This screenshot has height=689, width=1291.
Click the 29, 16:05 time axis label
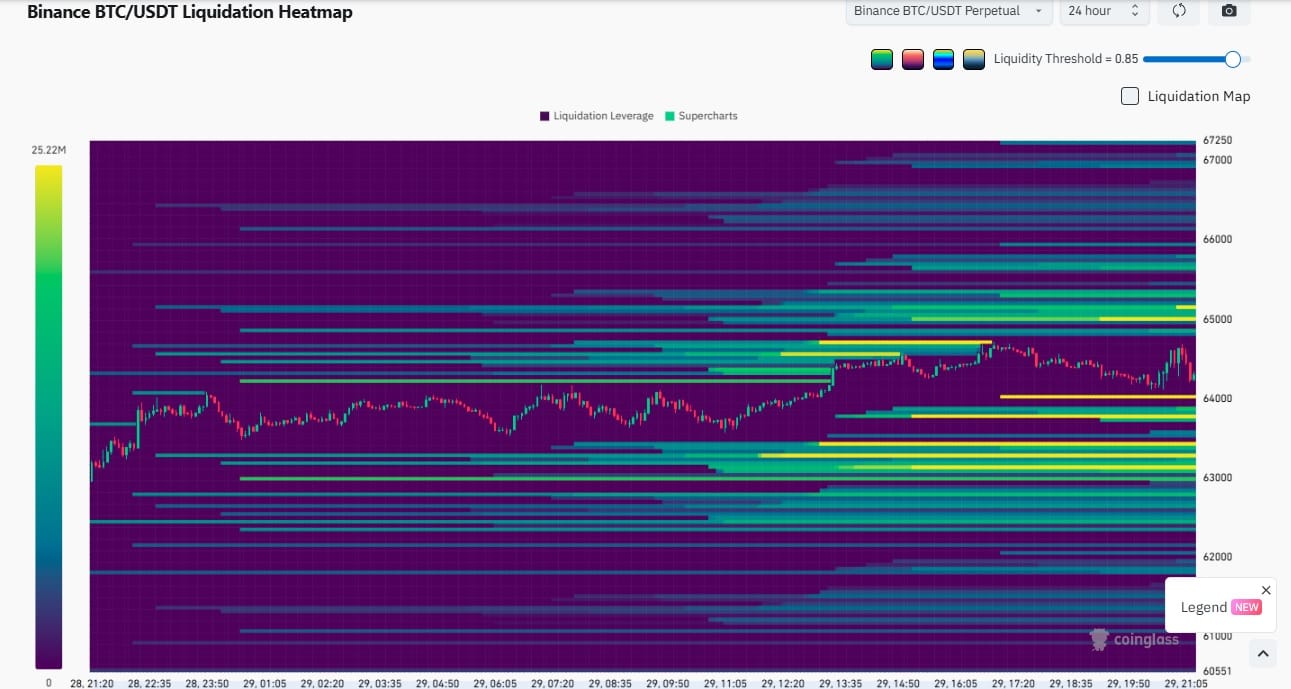(x=955, y=683)
